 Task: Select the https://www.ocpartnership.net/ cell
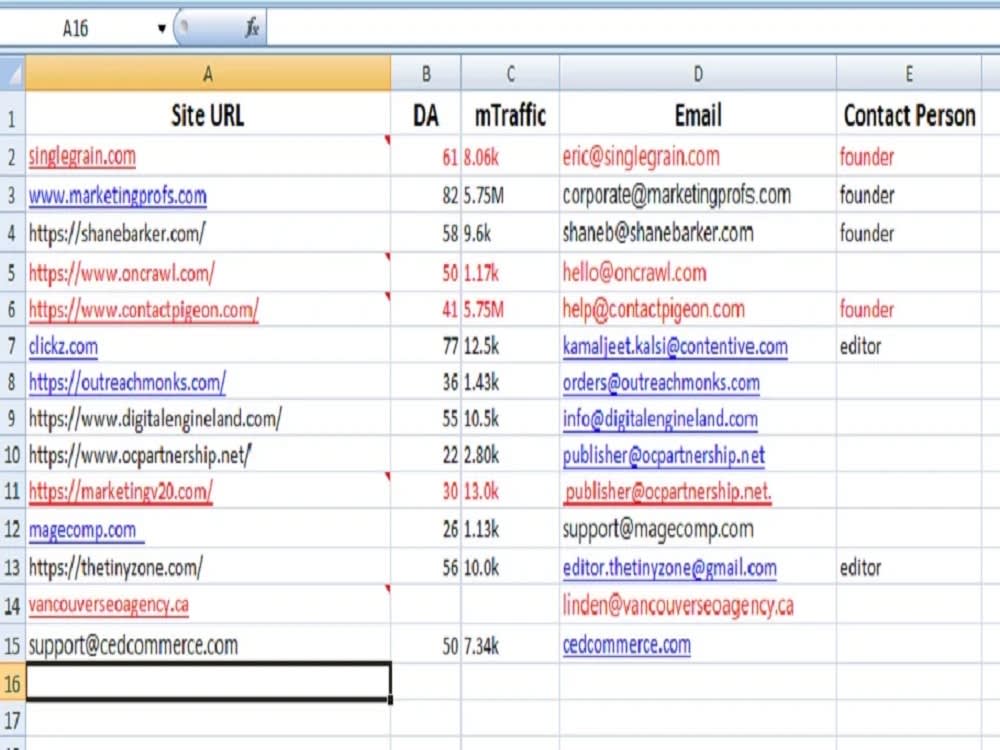coord(208,455)
